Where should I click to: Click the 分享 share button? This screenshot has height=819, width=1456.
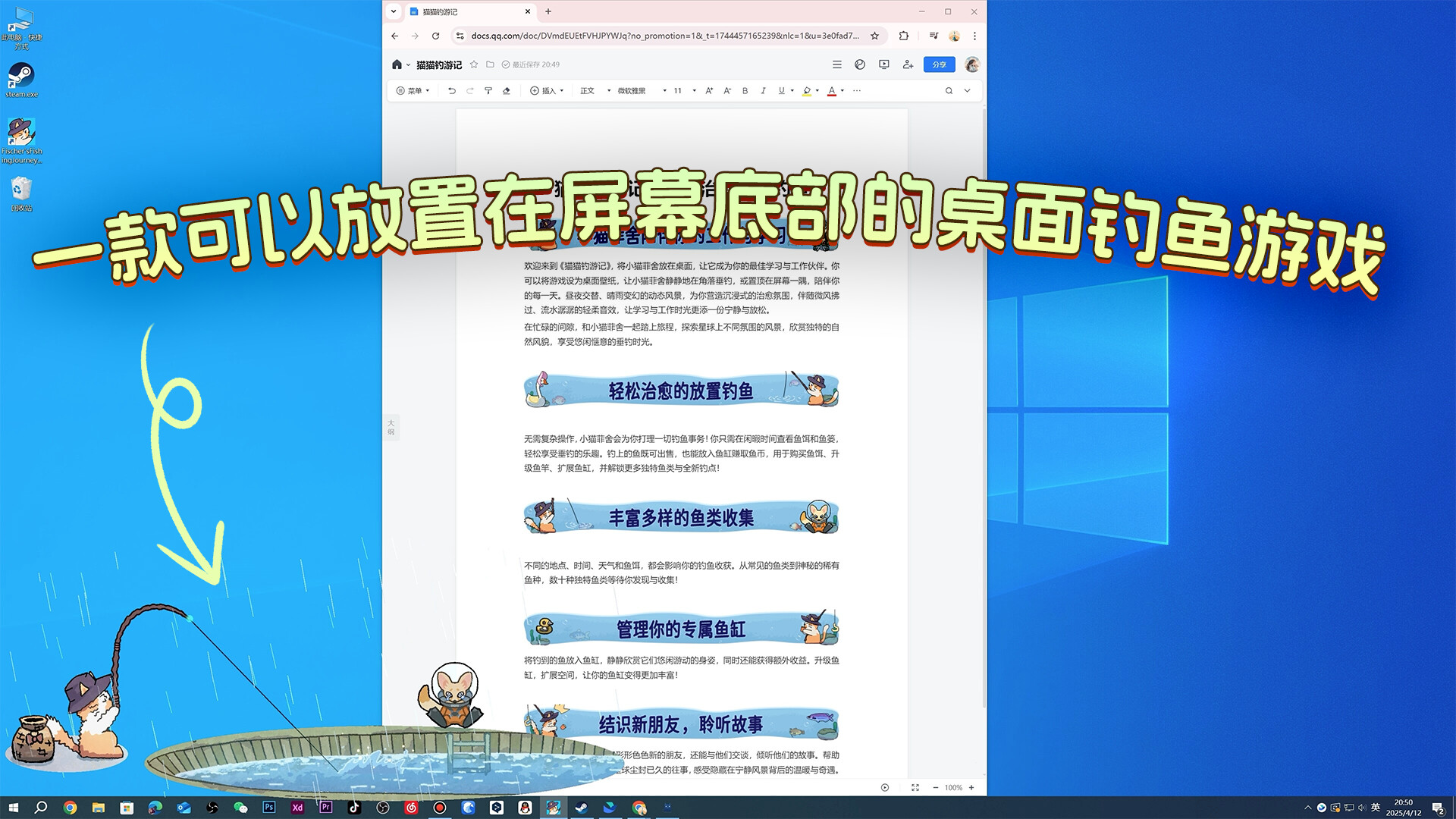(939, 64)
